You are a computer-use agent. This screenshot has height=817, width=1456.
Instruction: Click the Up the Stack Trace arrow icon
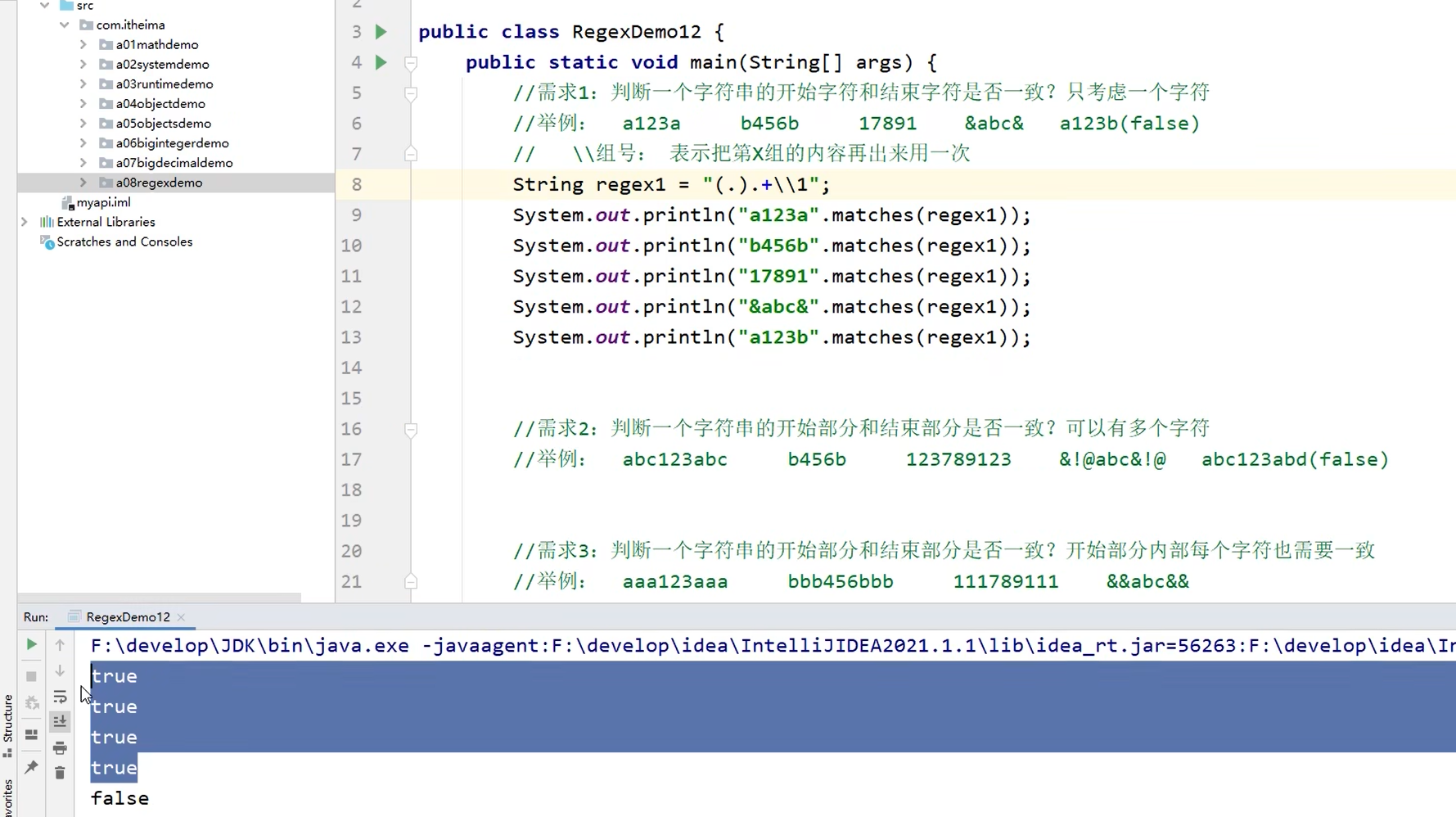click(x=60, y=647)
